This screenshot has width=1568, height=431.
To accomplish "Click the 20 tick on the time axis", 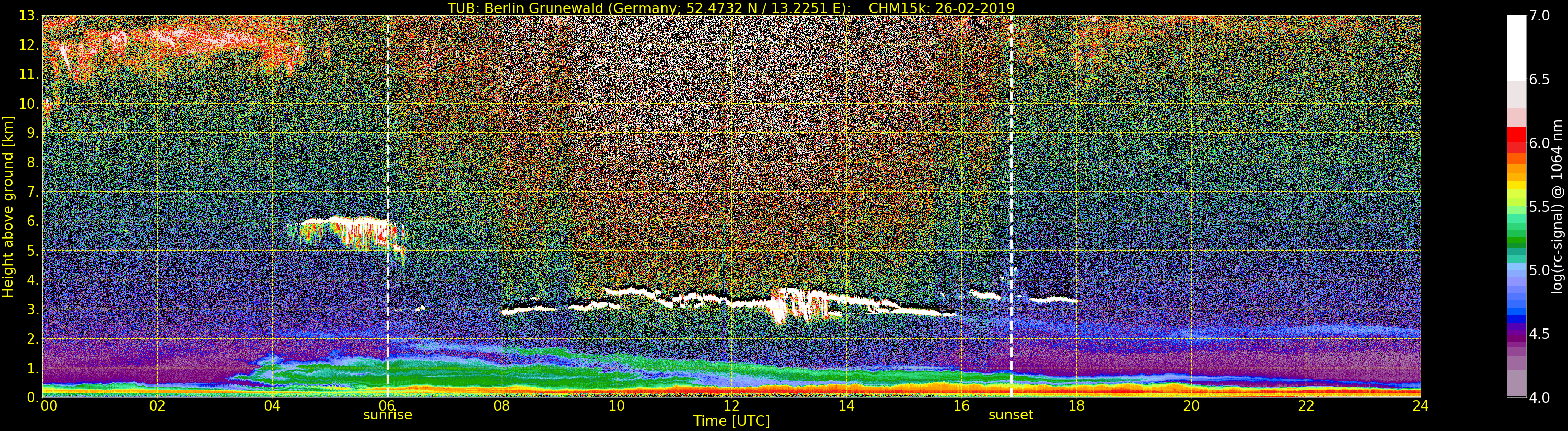I will click(1191, 406).
